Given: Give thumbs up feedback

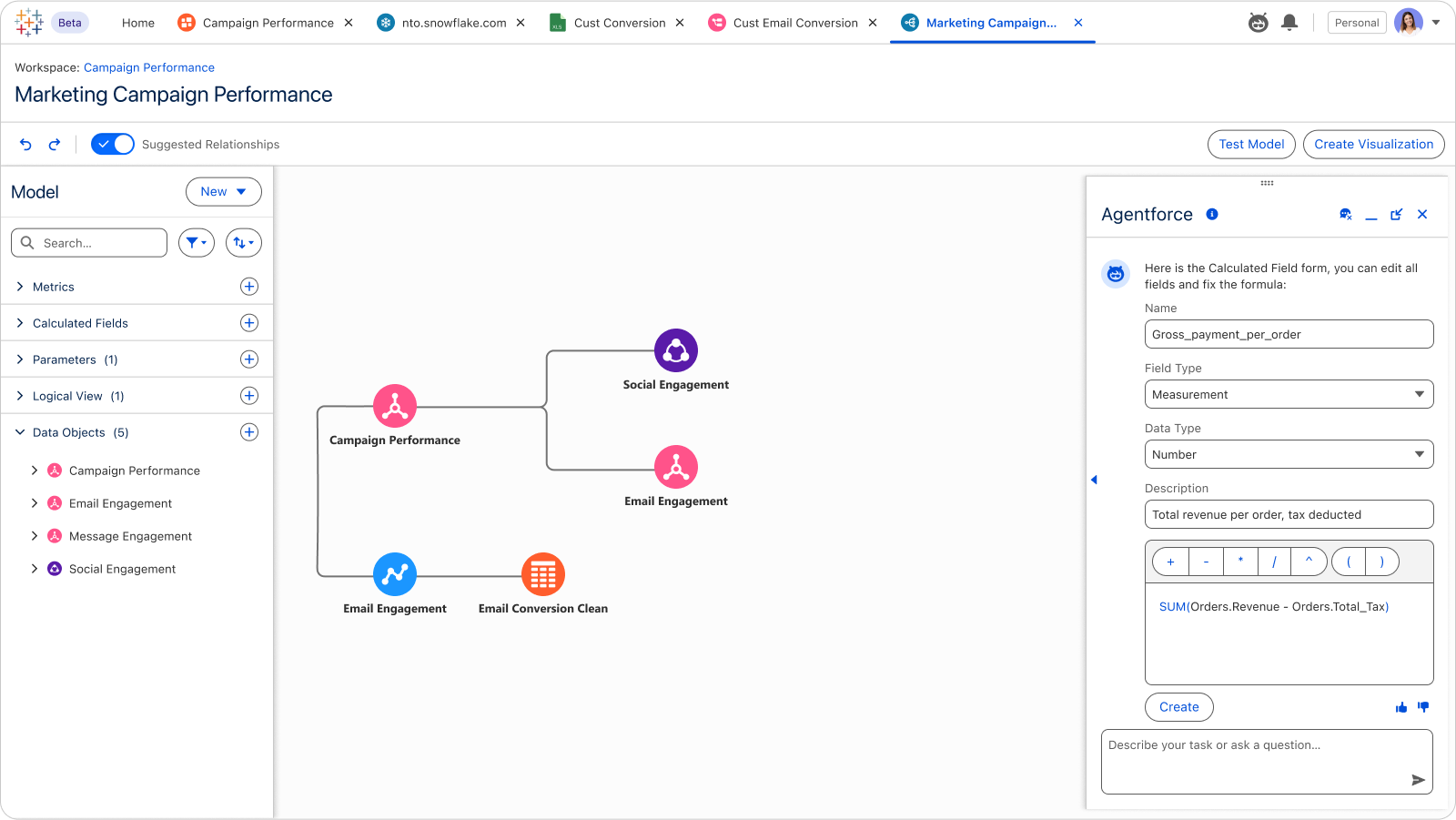Looking at the screenshot, I should pyautogui.click(x=1401, y=707).
